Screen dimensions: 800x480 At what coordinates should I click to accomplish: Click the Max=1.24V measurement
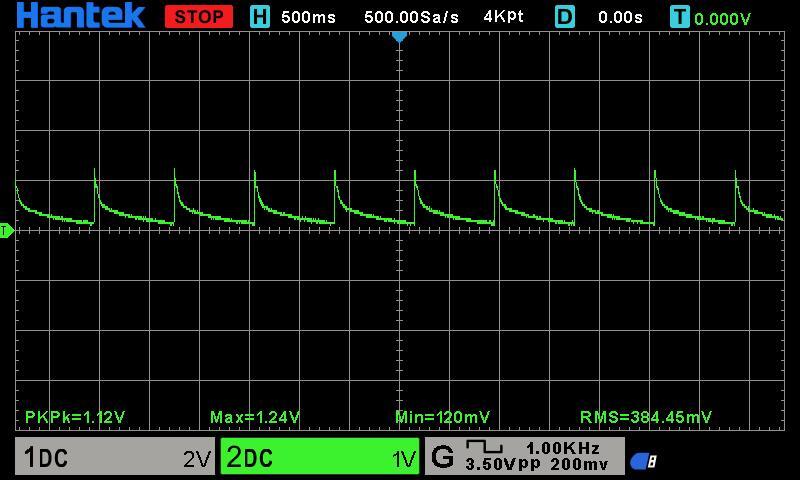pos(255,417)
